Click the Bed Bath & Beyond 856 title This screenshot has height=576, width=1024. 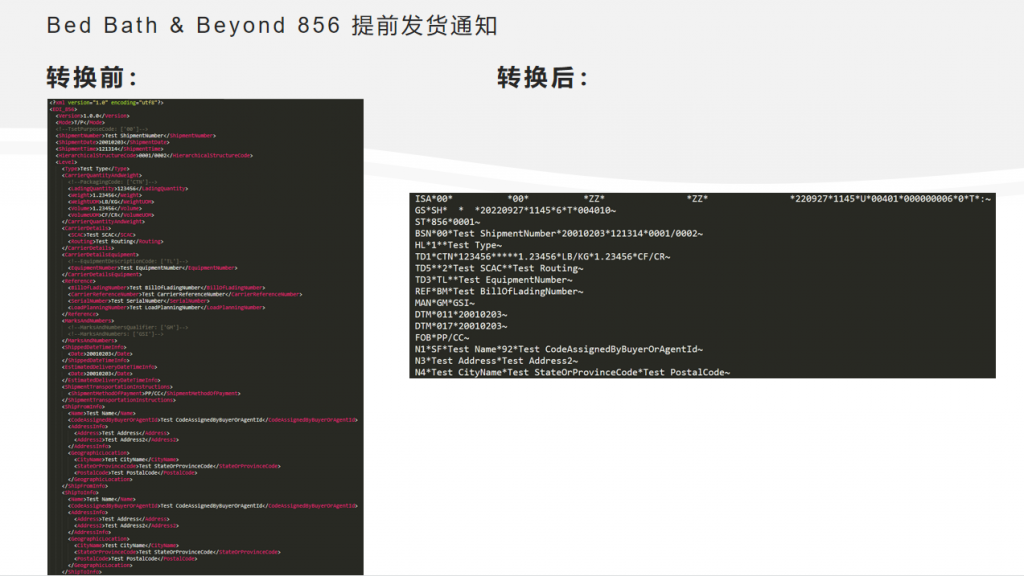(272, 26)
